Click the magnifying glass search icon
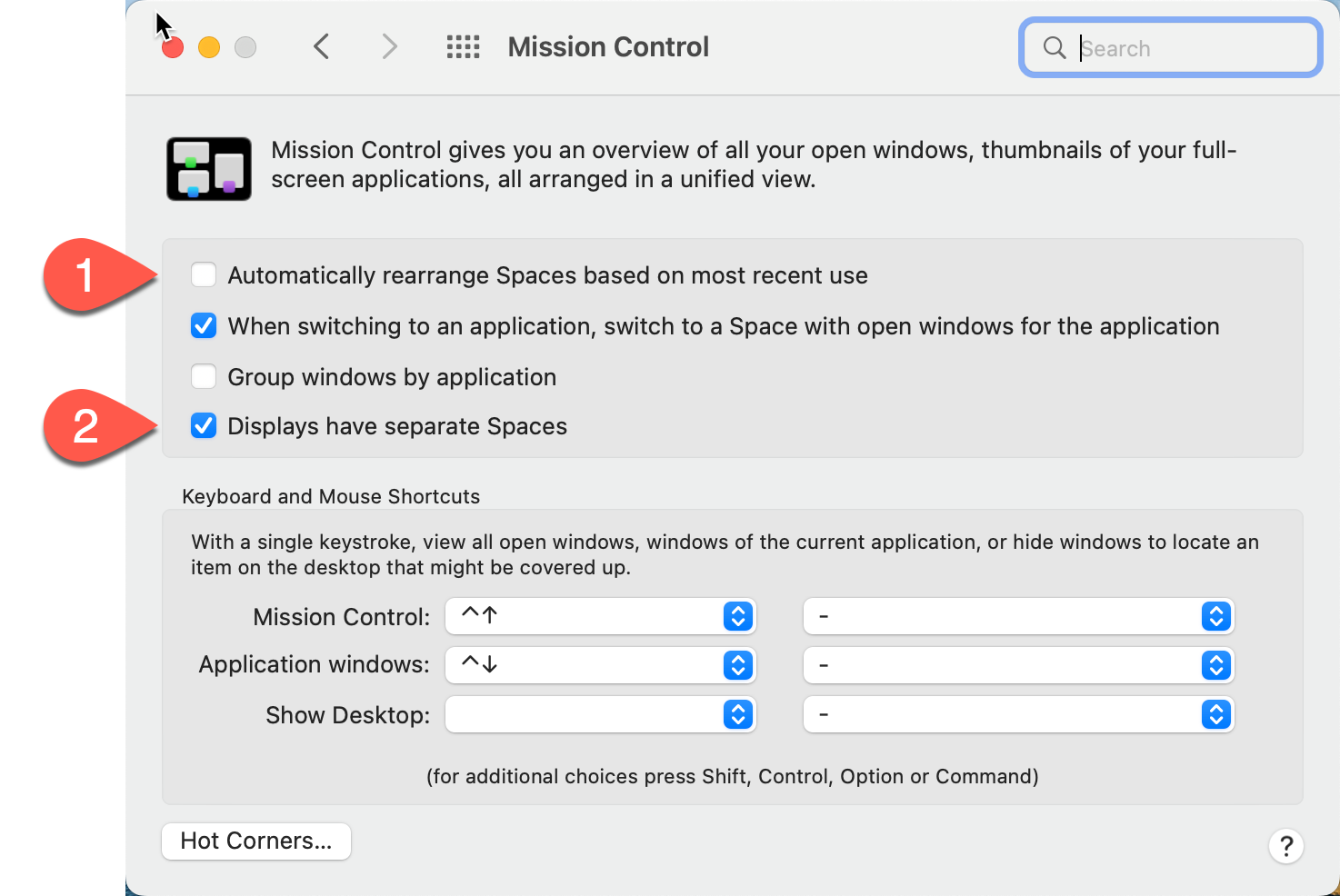 [x=1055, y=47]
